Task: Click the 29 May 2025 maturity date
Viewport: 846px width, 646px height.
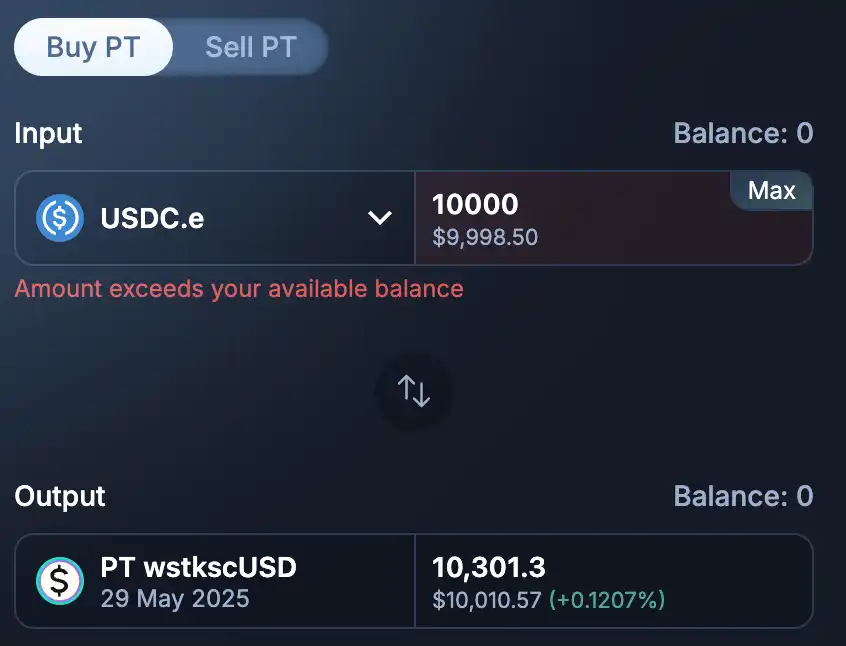Action: click(x=175, y=600)
